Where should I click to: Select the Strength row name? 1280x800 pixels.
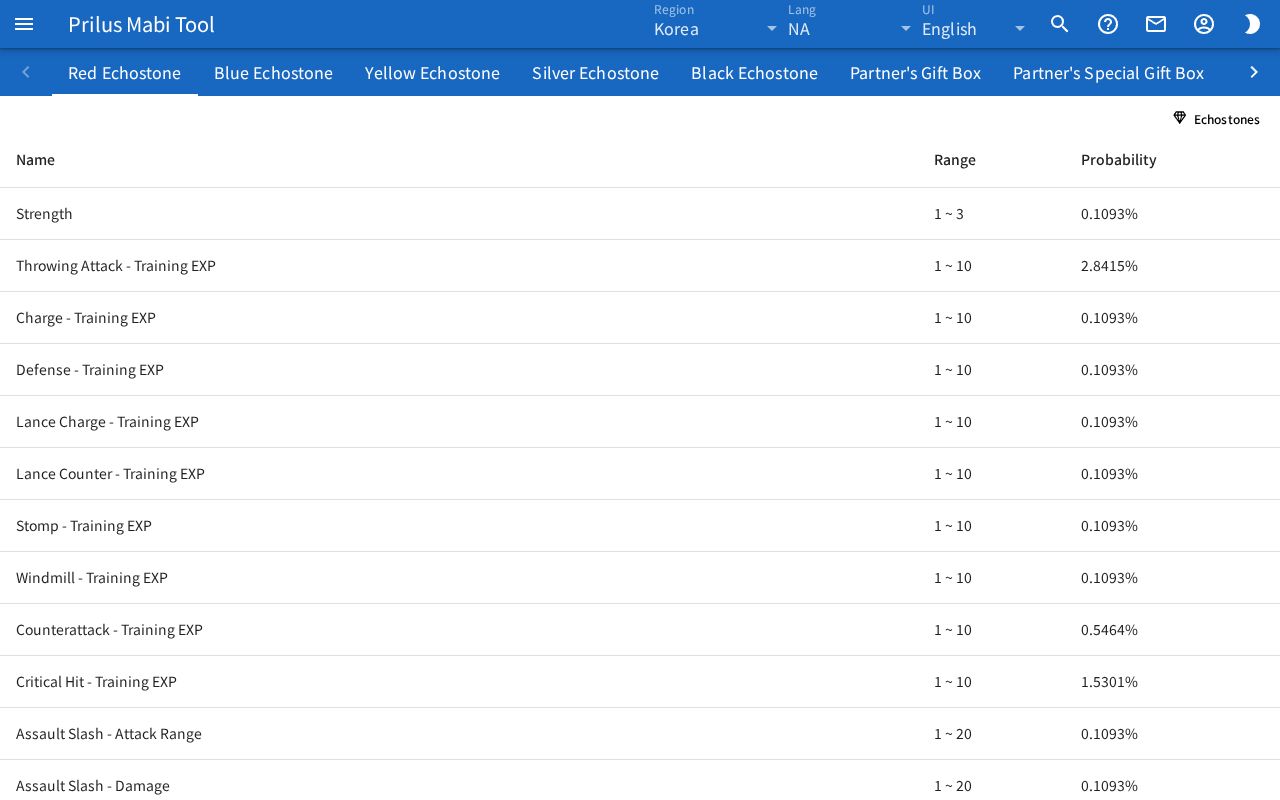coord(44,214)
